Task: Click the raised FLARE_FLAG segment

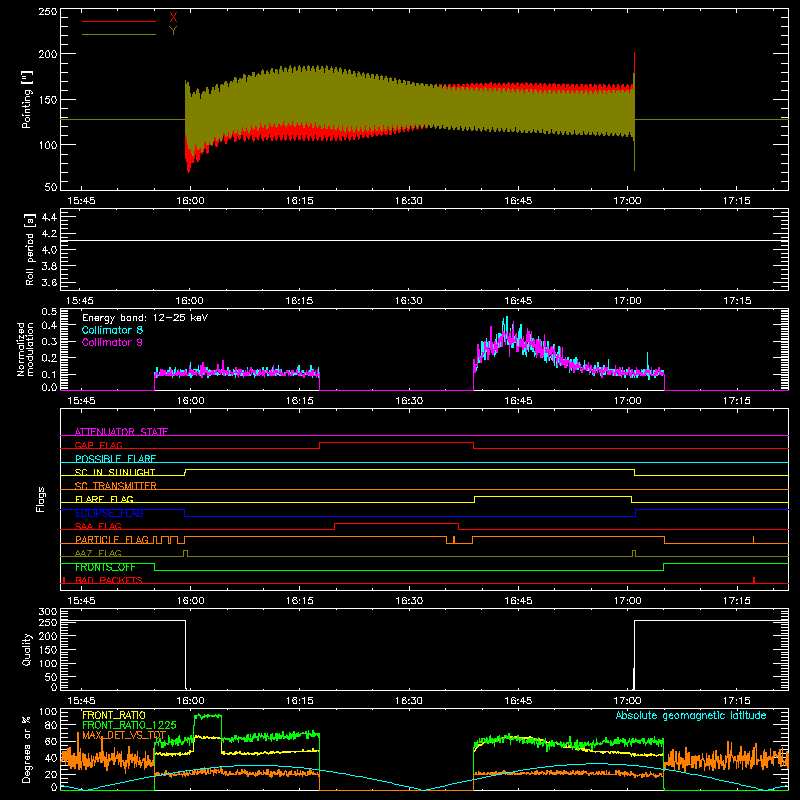Action: point(553,496)
